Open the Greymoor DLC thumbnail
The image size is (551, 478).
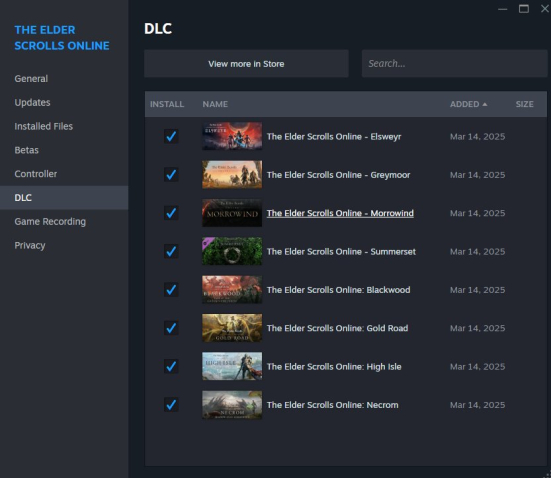(x=232, y=174)
